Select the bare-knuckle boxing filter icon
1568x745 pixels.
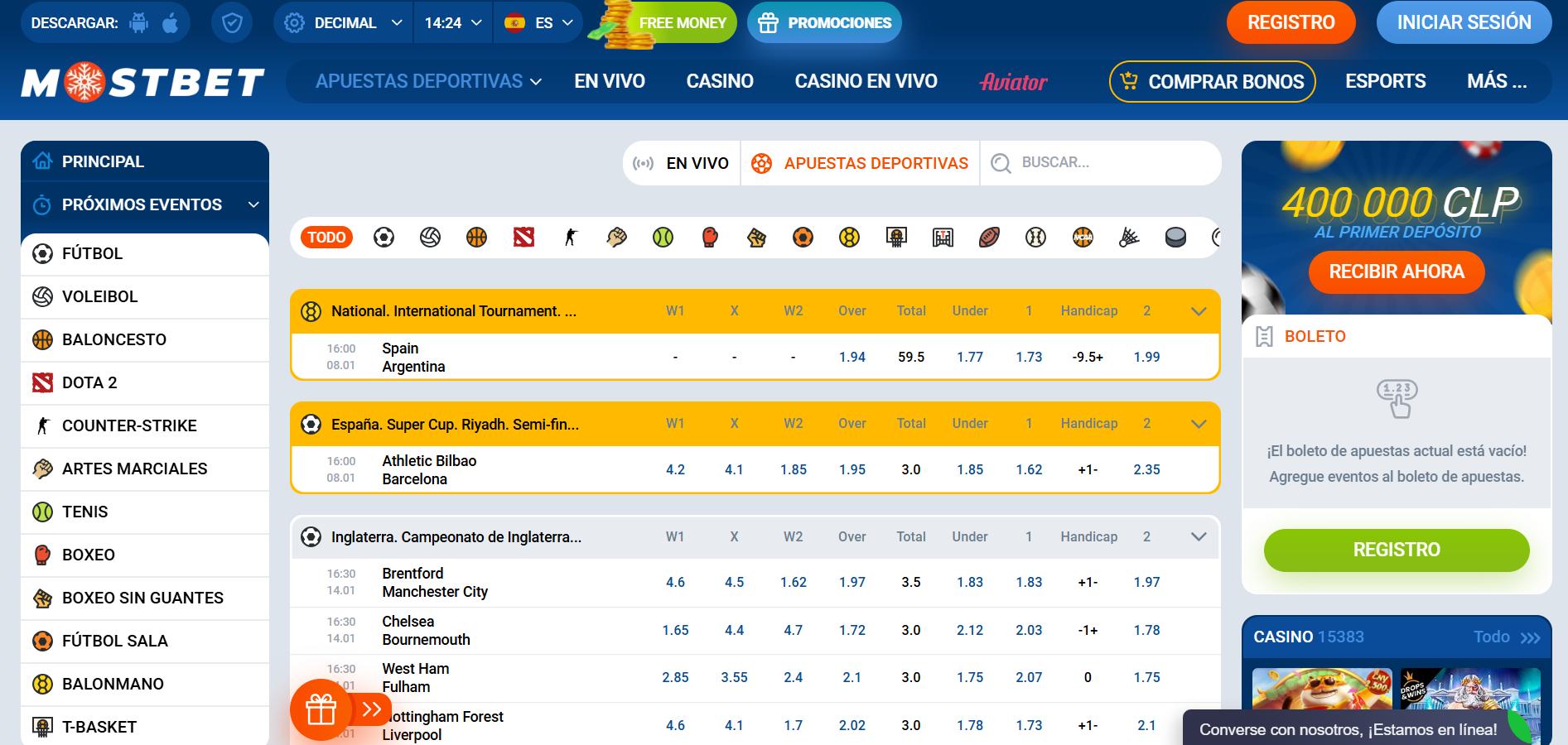tap(756, 238)
